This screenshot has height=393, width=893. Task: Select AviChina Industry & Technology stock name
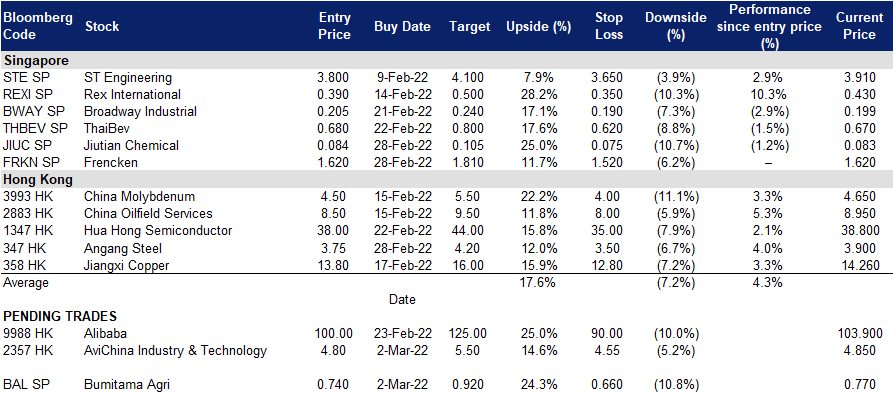click(175, 351)
